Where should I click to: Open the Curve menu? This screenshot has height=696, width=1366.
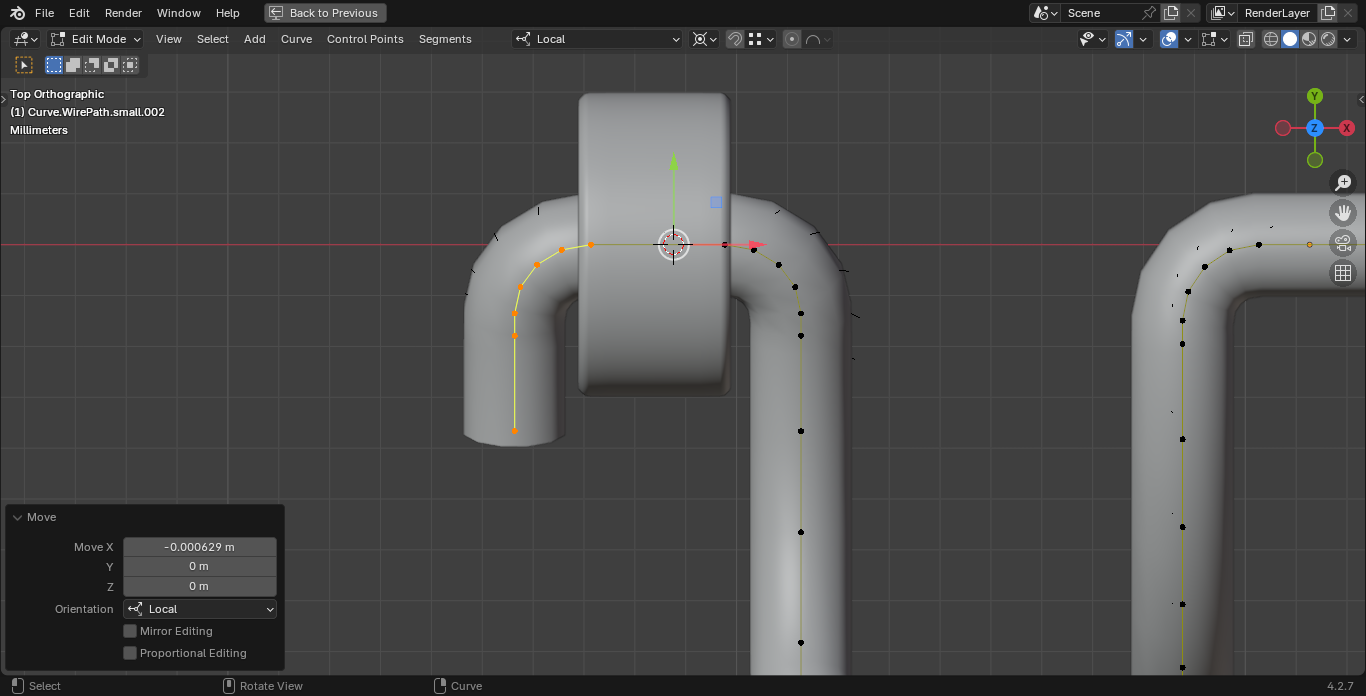(296, 39)
